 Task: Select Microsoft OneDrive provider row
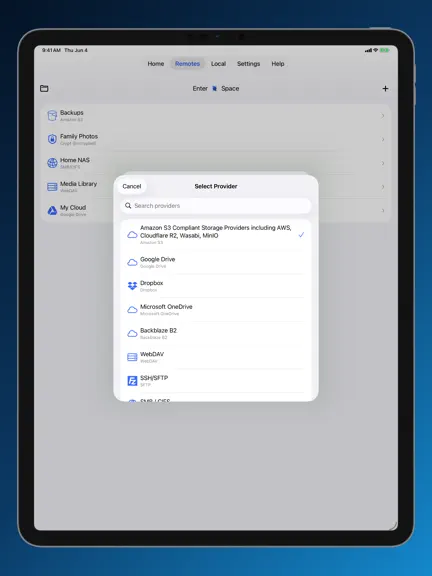coord(216,310)
